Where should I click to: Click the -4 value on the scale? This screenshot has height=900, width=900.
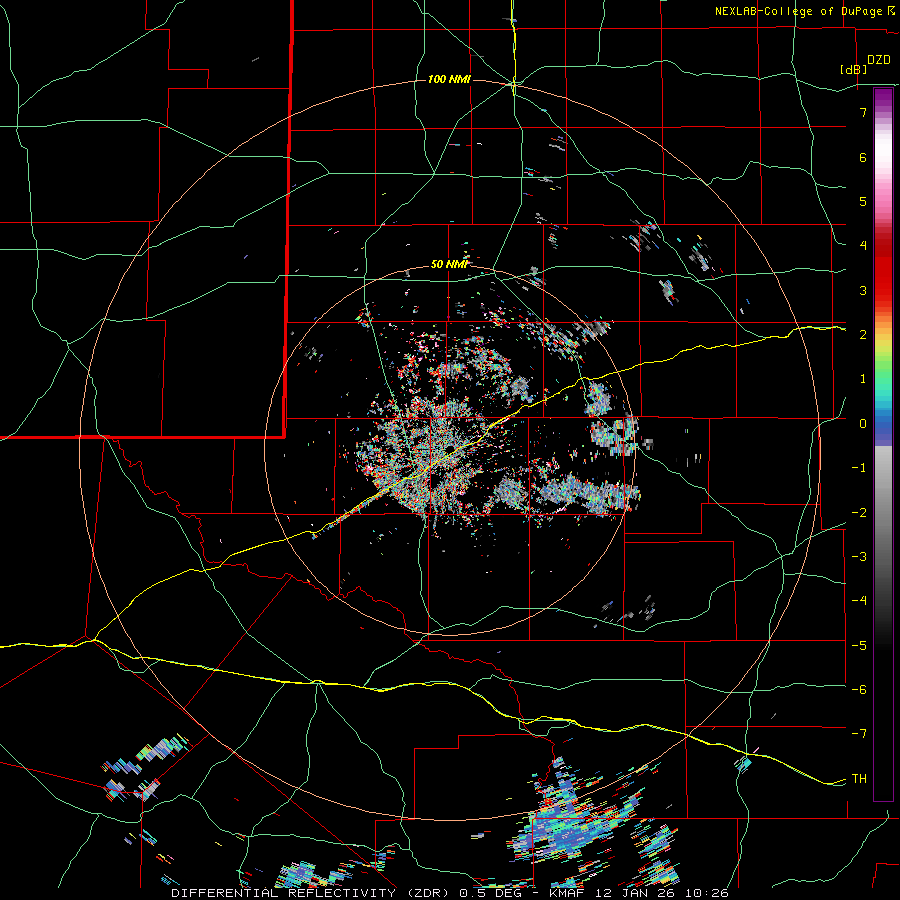coord(859,600)
